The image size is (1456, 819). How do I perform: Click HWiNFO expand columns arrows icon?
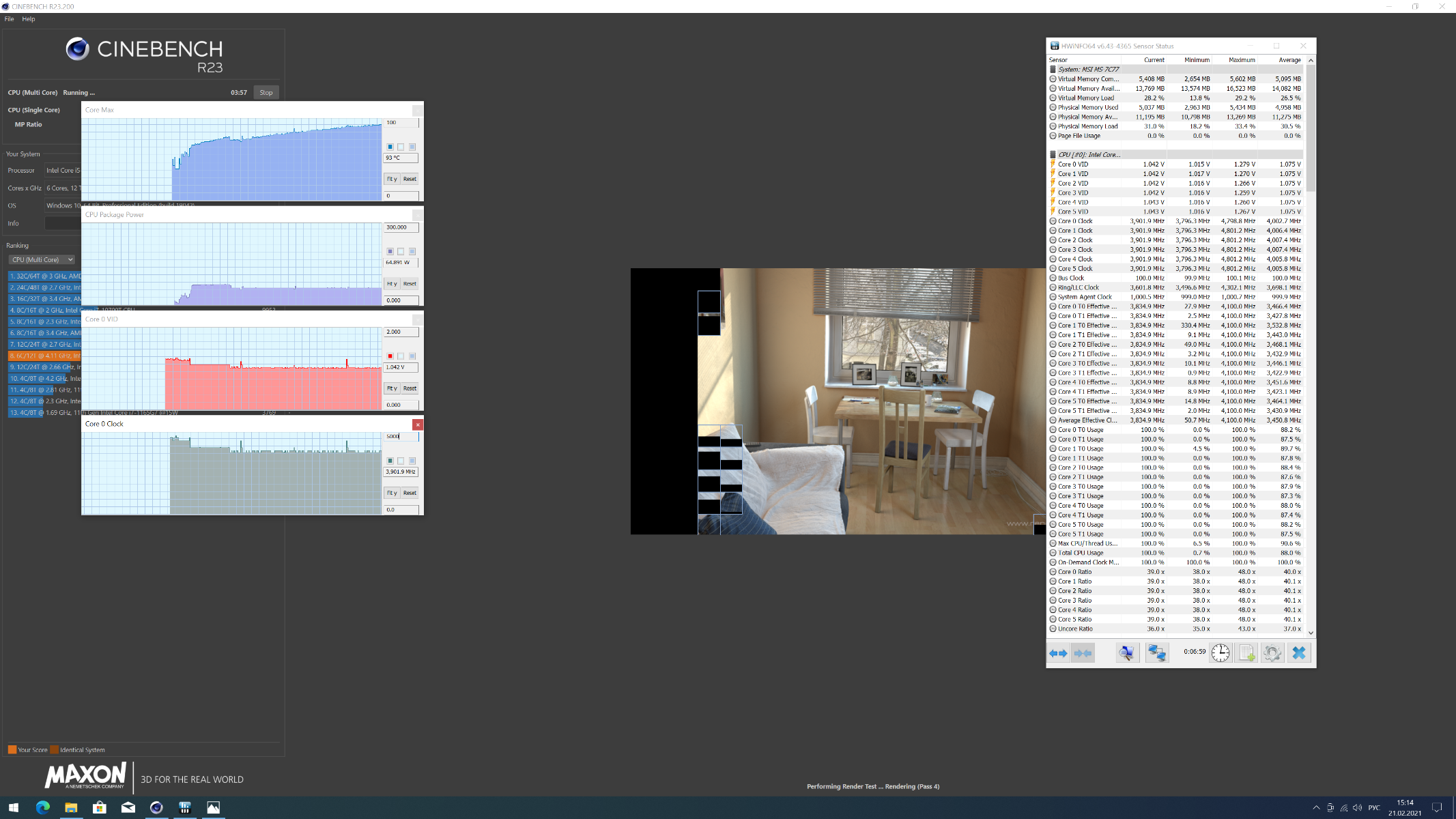click(1058, 653)
